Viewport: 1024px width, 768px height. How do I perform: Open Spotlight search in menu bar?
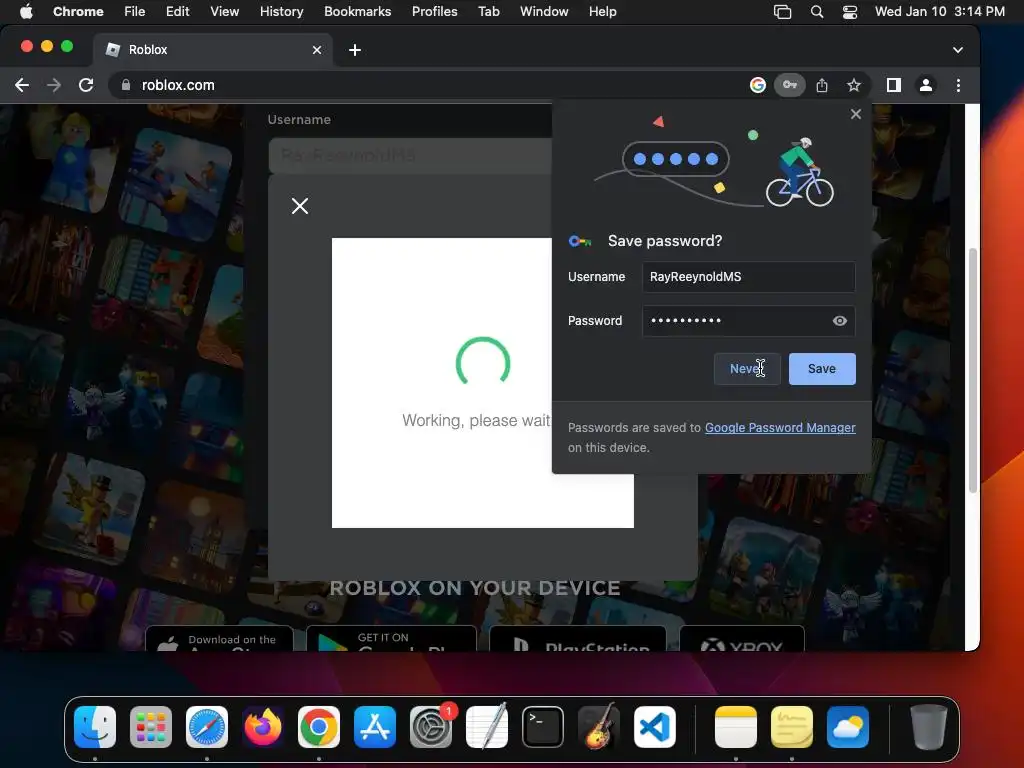point(816,11)
